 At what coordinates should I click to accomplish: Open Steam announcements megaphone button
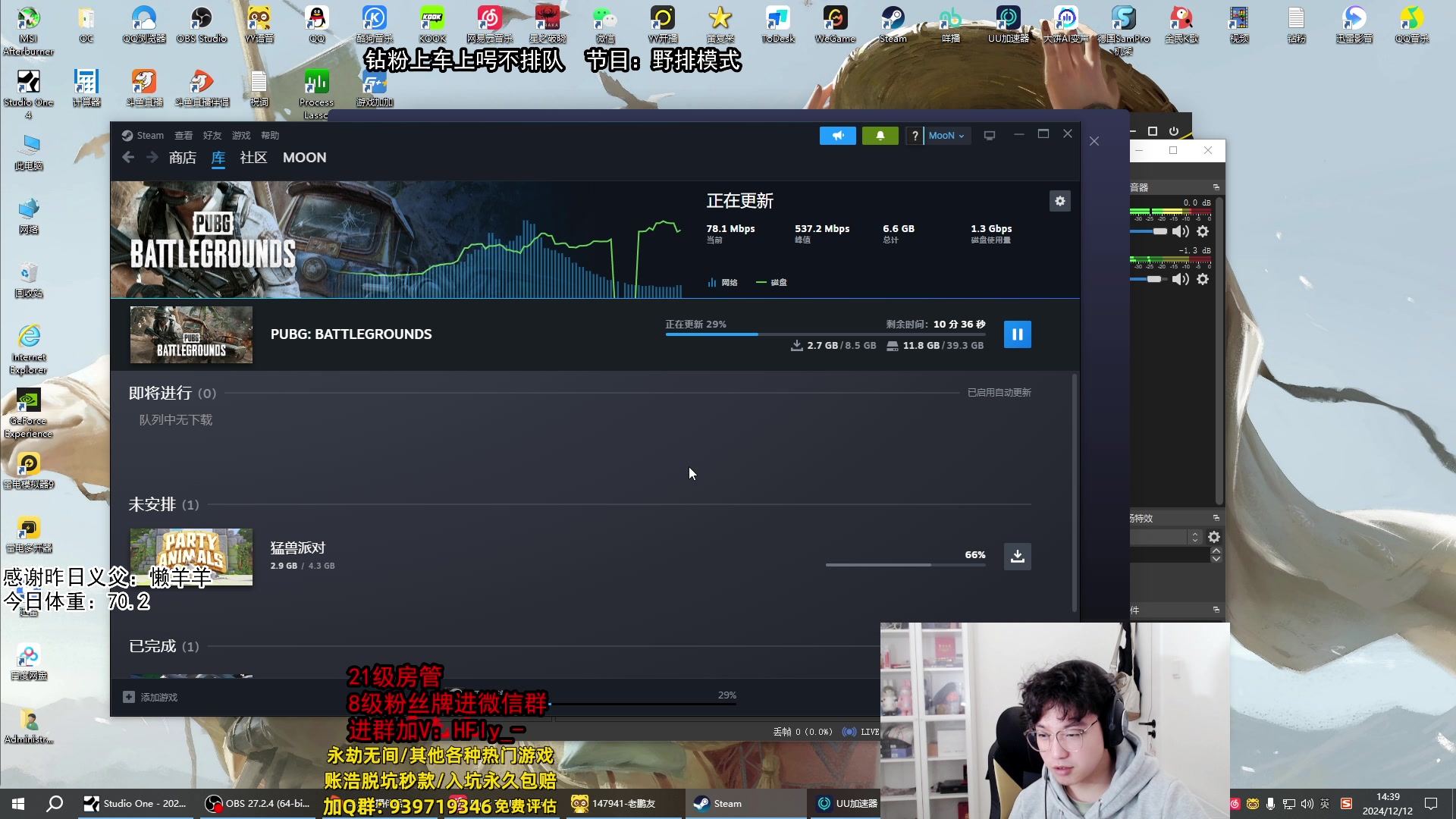point(837,136)
